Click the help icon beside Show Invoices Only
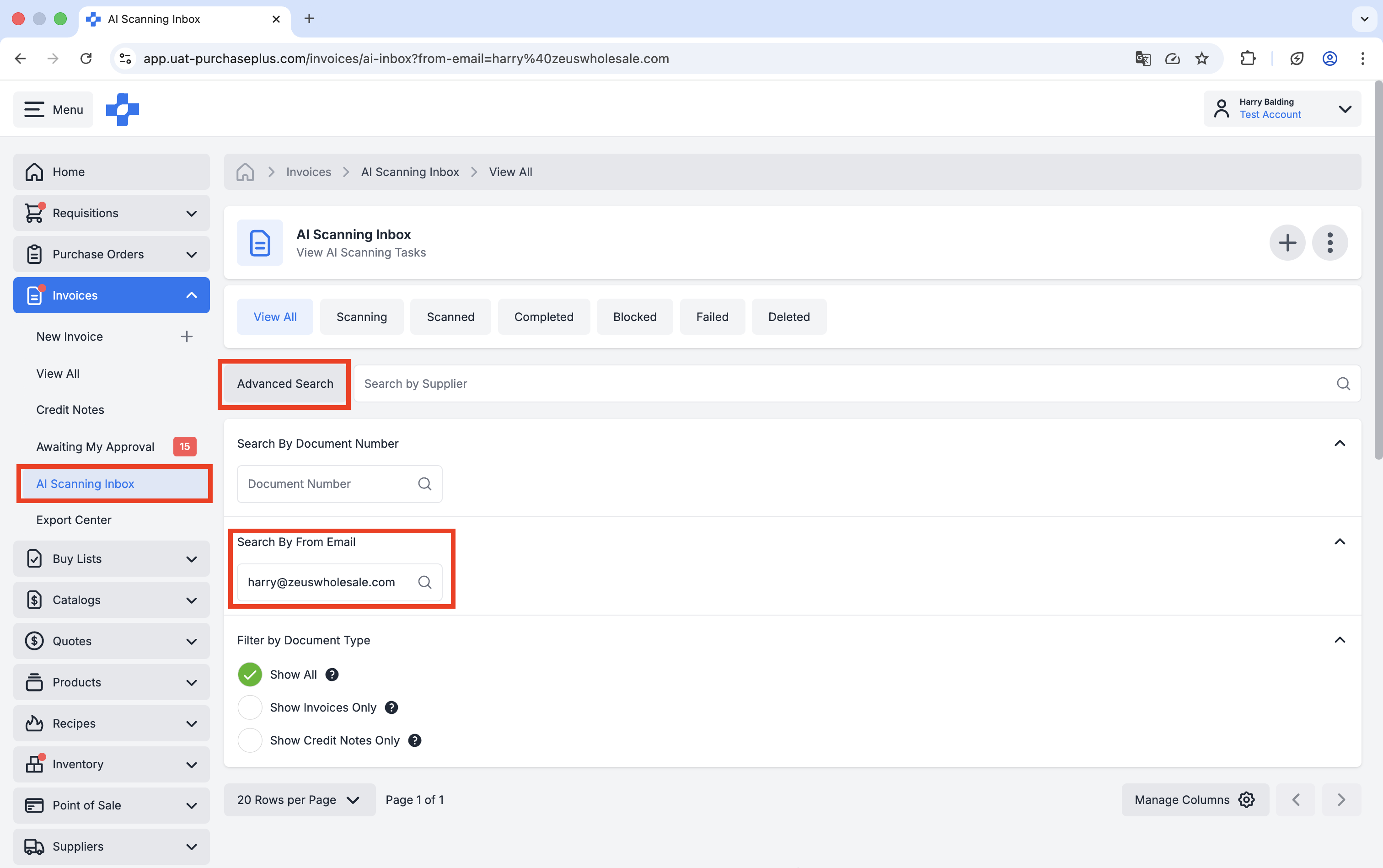1383x868 pixels. pos(391,707)
